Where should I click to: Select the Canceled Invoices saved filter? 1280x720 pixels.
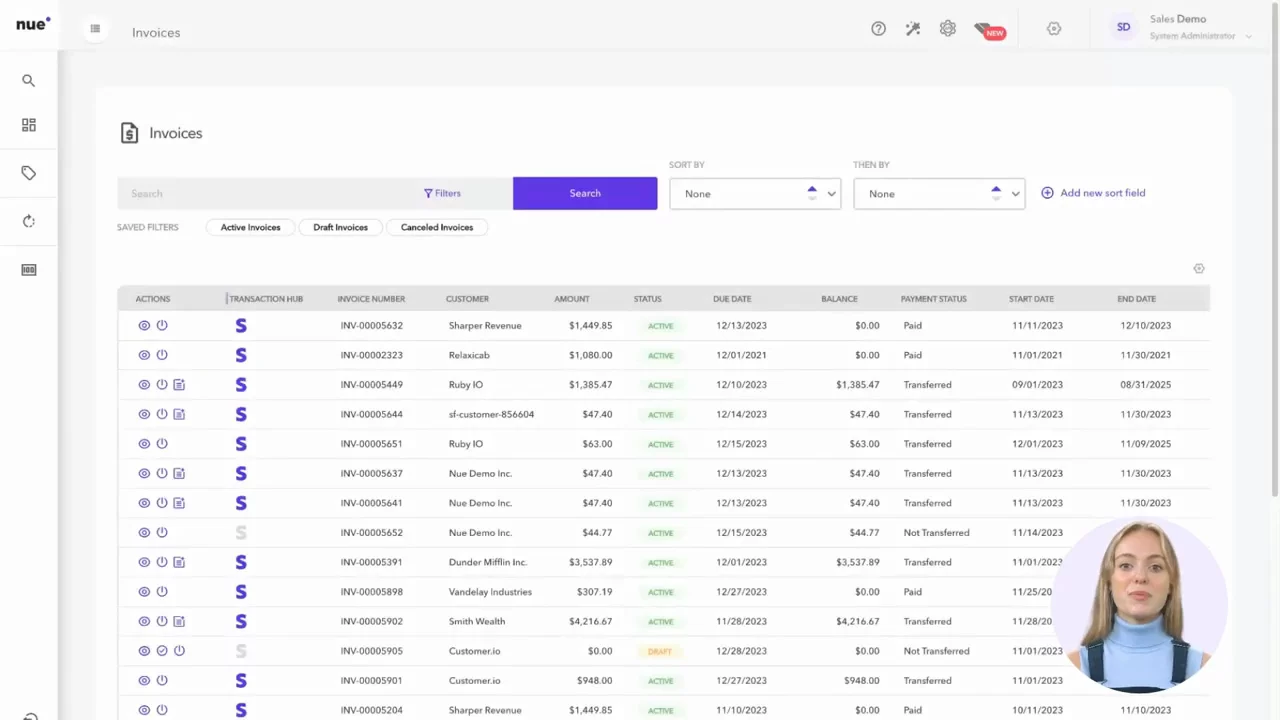[x=436, y=227]
